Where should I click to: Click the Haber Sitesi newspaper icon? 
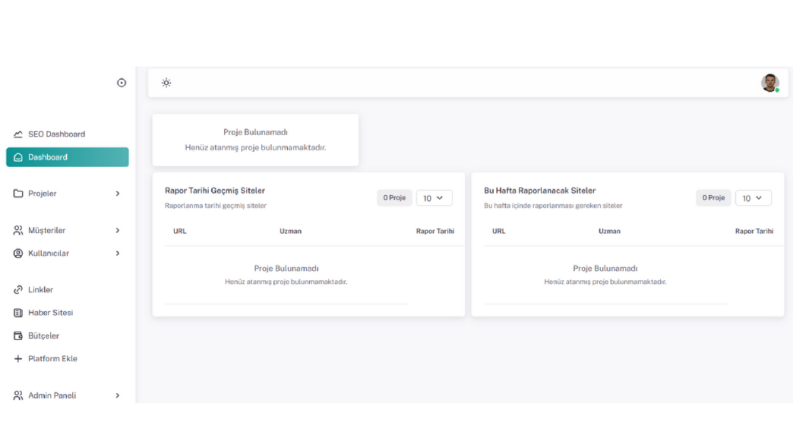tap(18, 313)
